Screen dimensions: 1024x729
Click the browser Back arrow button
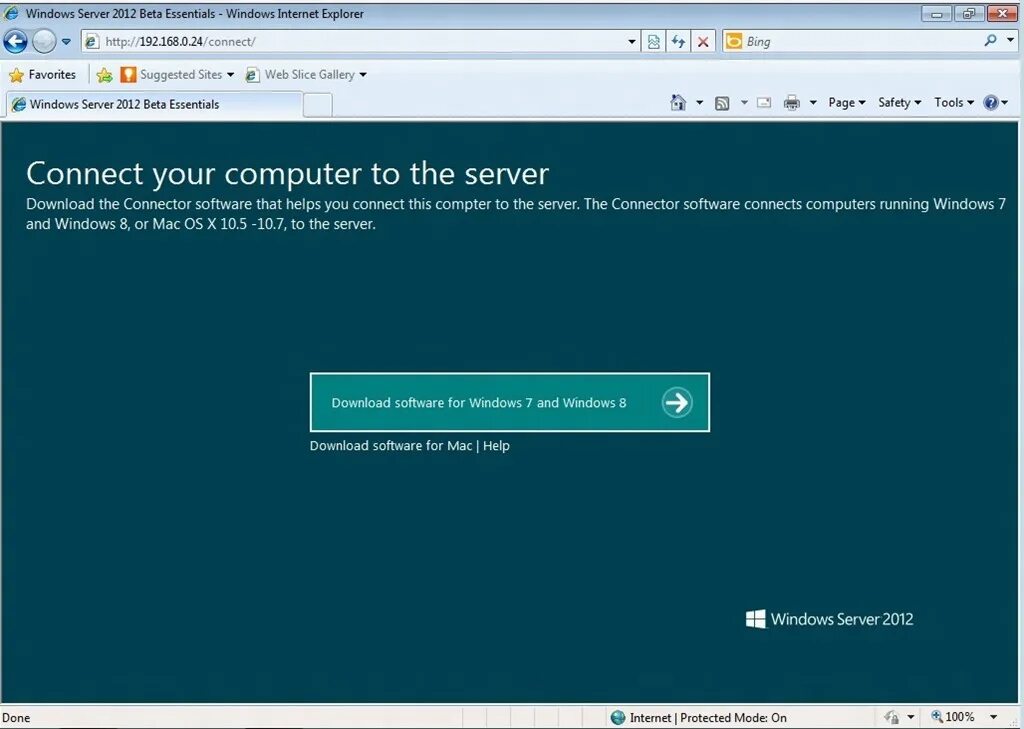pyautogui.click(x=15, y=42)
